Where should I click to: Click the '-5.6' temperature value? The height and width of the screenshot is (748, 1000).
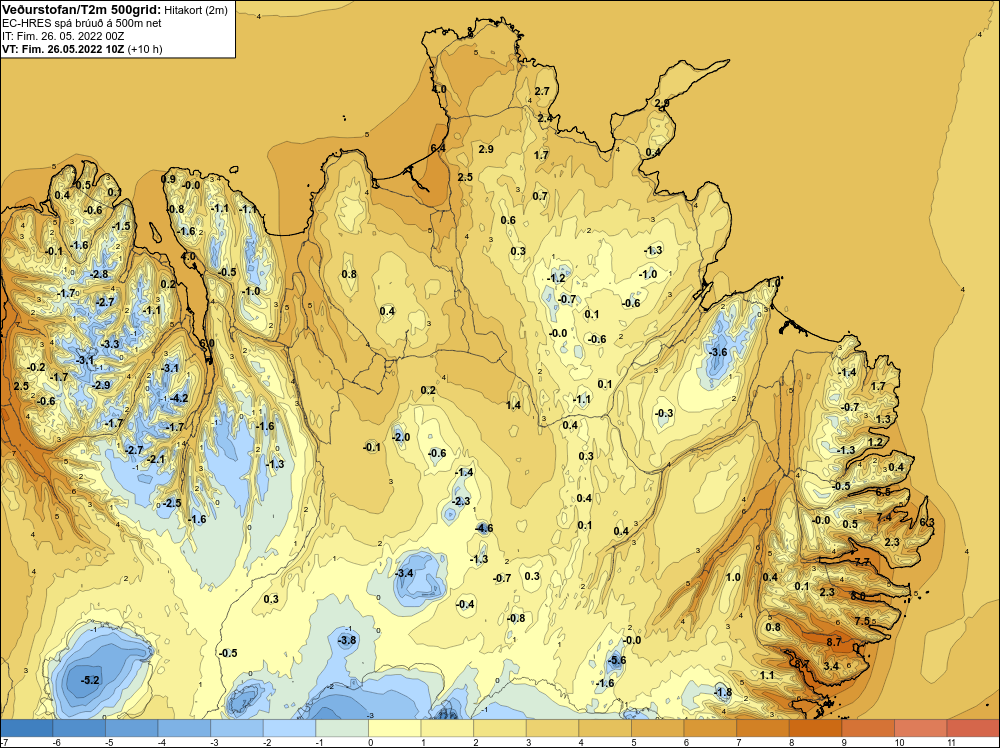coord(616,660)
